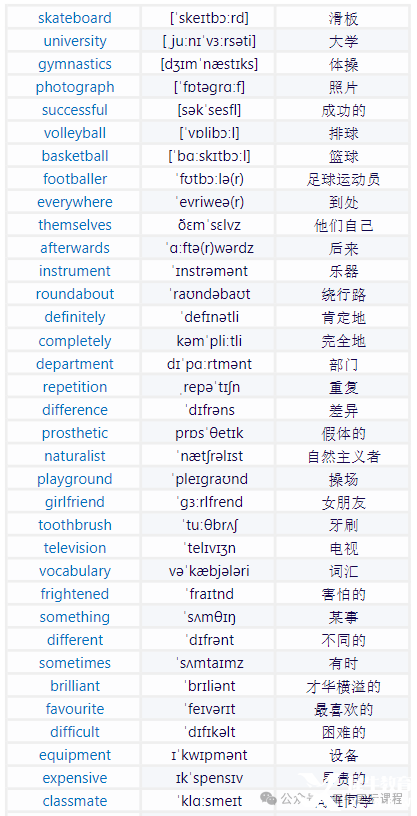Open the 'volleyball' word entry

pos(74,133)
